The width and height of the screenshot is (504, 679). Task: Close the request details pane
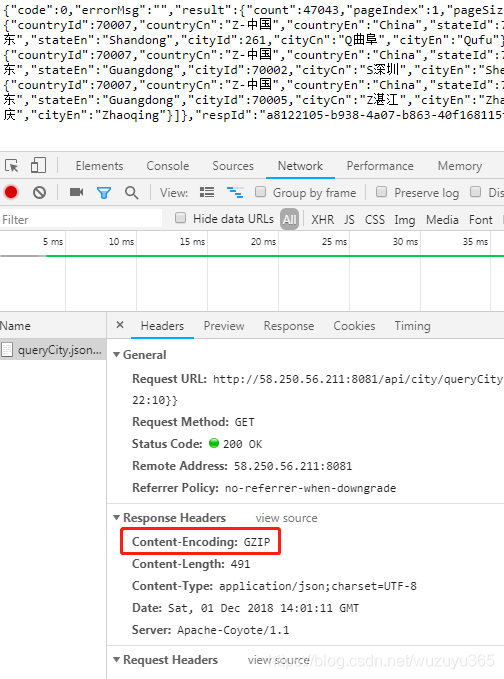pos(120,325)
